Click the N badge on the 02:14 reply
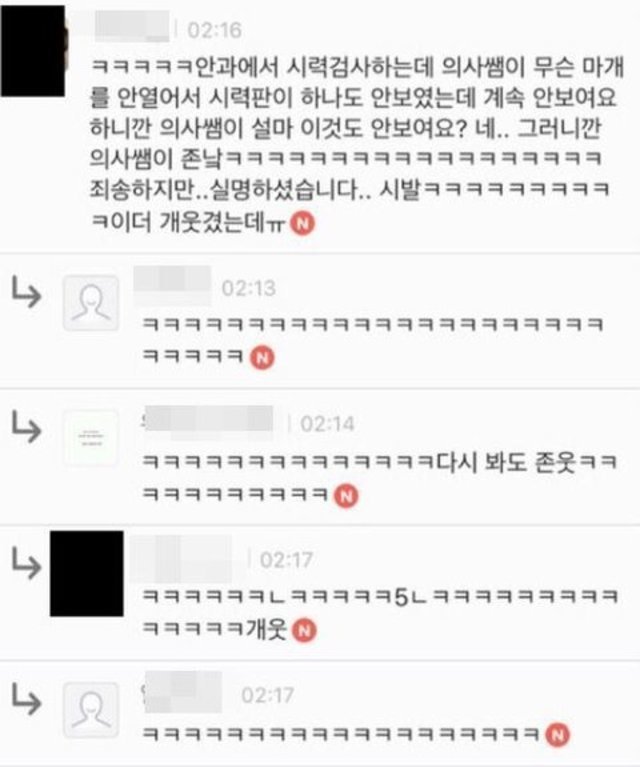This screenshot has width=640, height=767. 346,496
